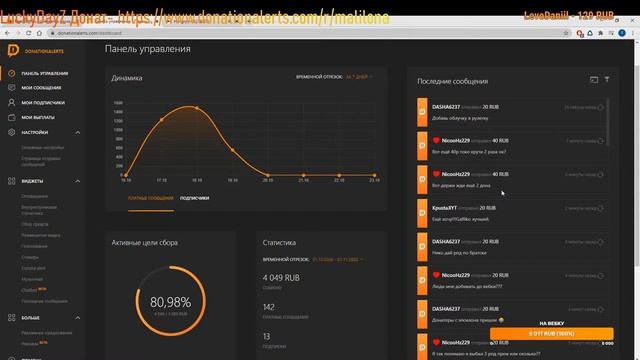
Task: Open Оповещения widget settings
Action: [35, 196]
